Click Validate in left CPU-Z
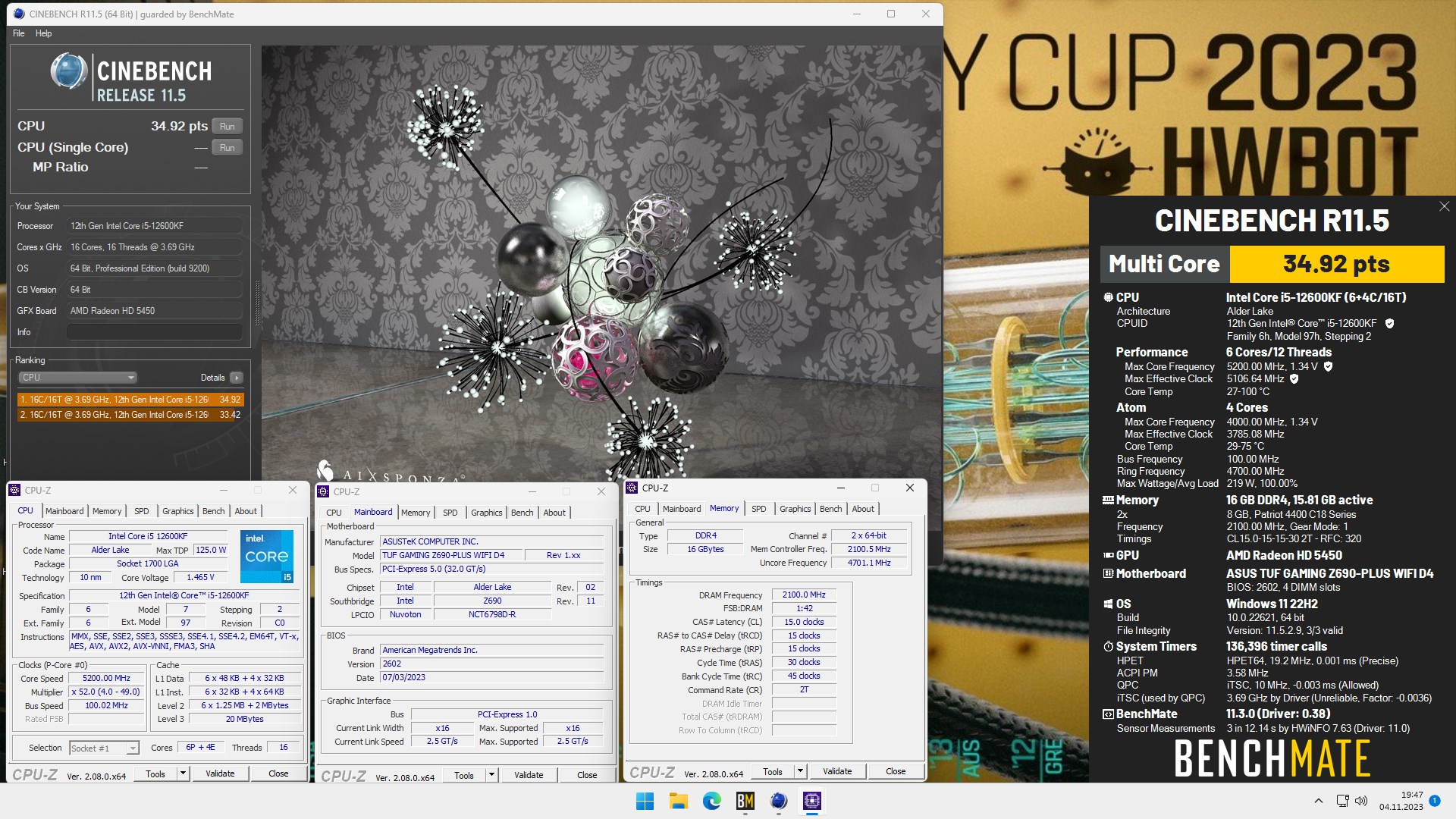1456x819 pixels. pos(220,773)
